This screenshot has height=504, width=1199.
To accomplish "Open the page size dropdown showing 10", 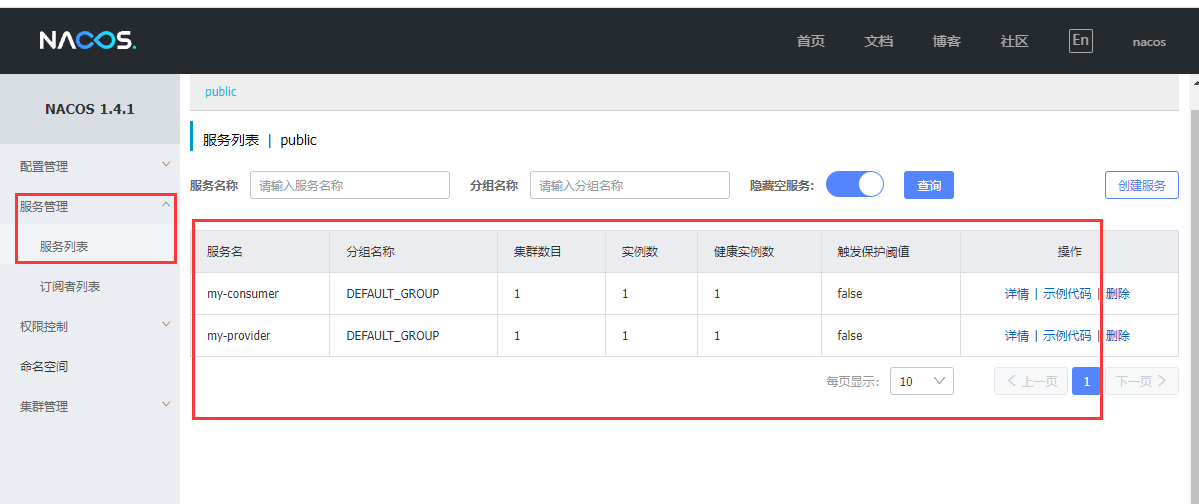I will tap(921, 381).
